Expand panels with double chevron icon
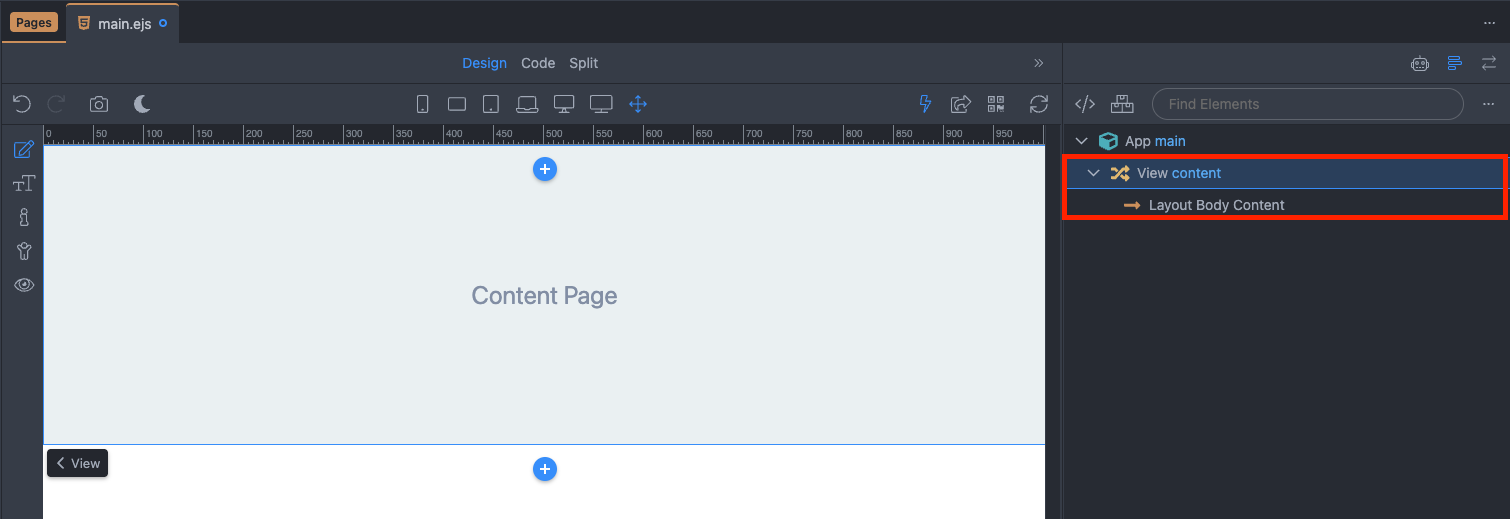Screen dimensions: 1510x519 (1038, 63)
